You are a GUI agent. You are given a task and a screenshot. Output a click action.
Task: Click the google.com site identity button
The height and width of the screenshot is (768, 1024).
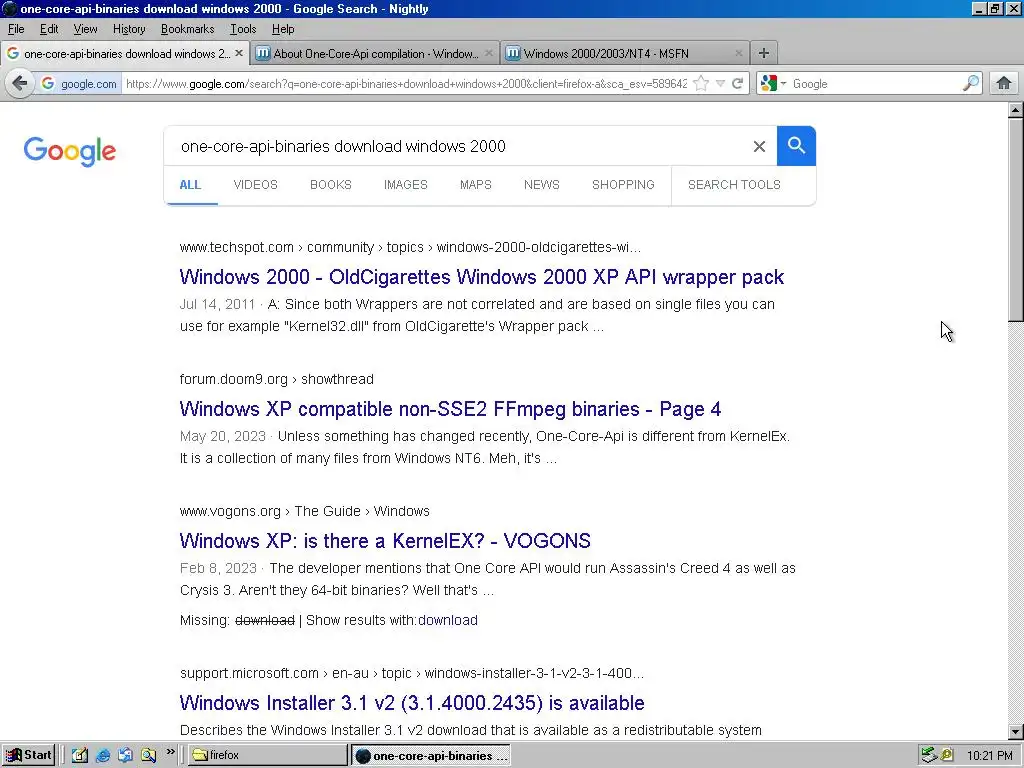[79, 84]
